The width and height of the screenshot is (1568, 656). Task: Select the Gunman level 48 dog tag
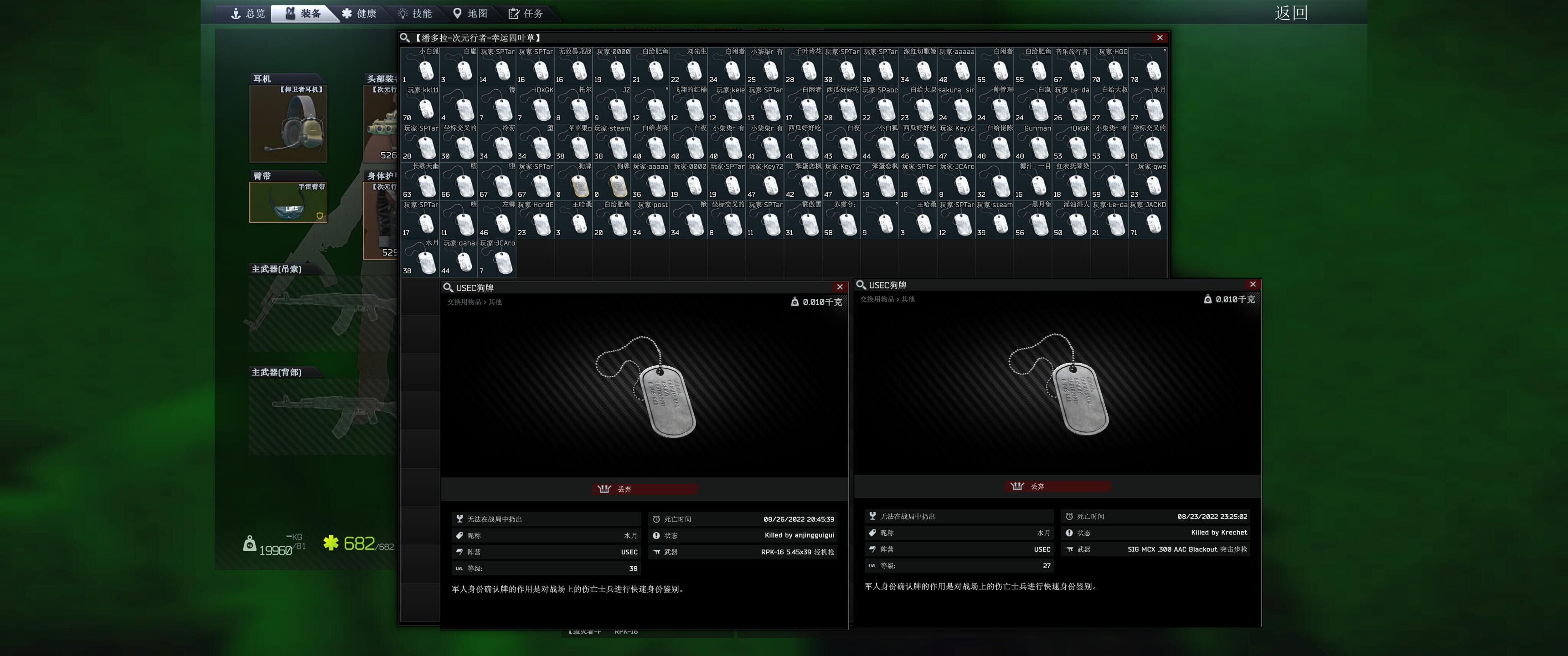[x=1033, y=143]
